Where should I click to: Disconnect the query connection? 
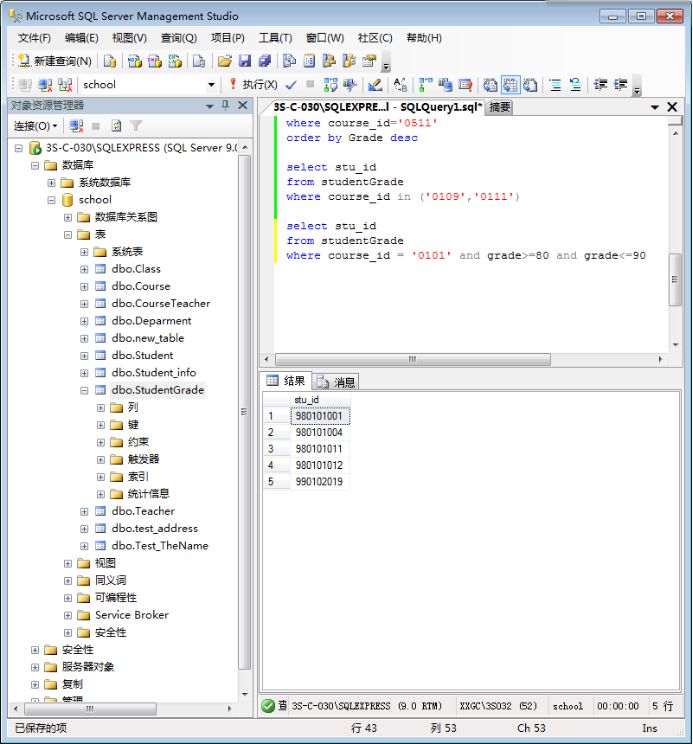46,85
